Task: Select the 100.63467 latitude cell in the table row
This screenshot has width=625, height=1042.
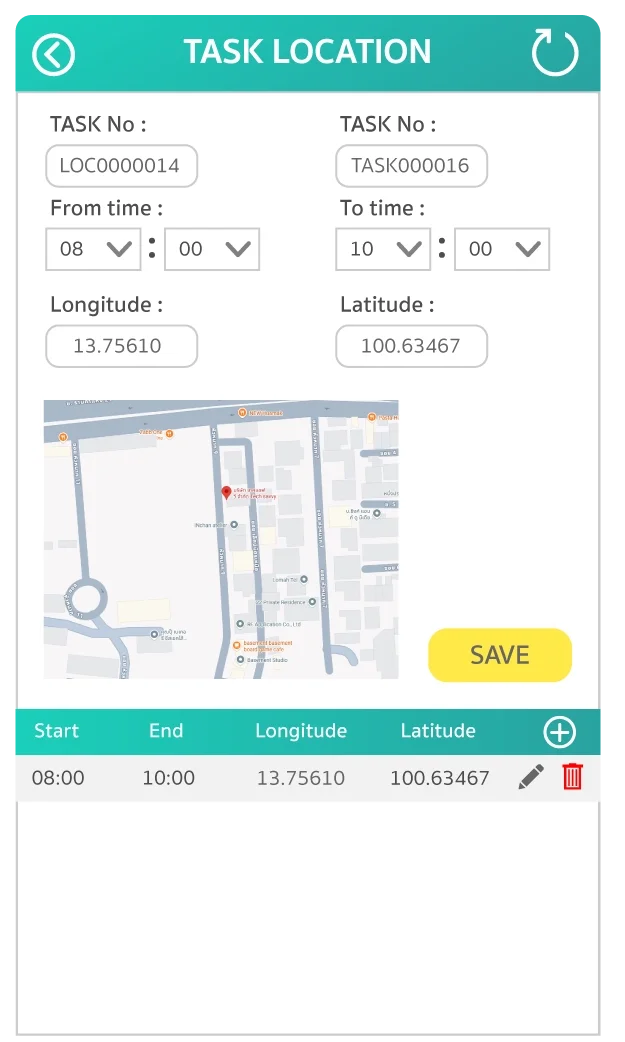Action: [439, 778]
